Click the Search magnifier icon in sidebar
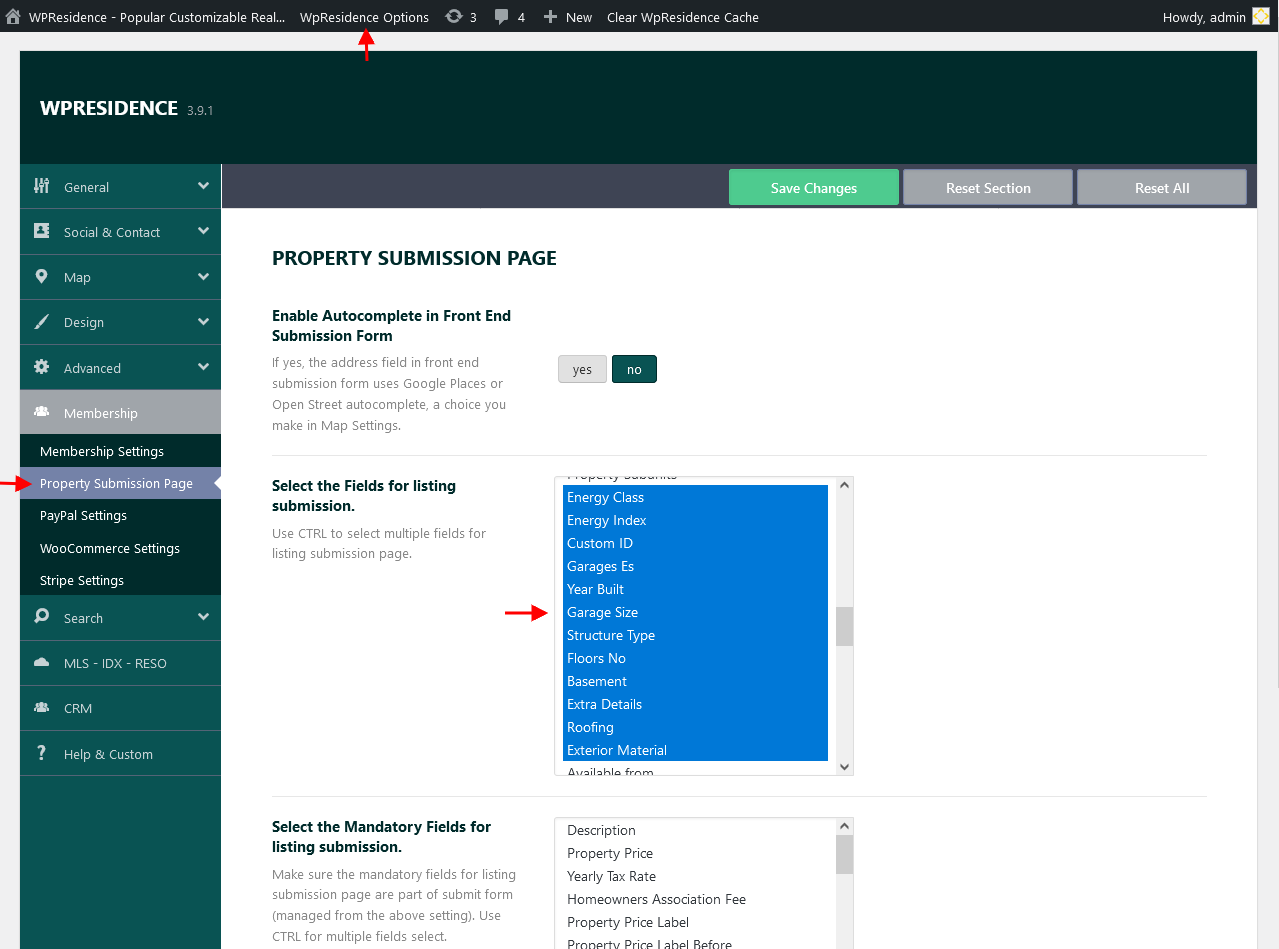This screenshot has height=949, width=1279. (41, 617)
